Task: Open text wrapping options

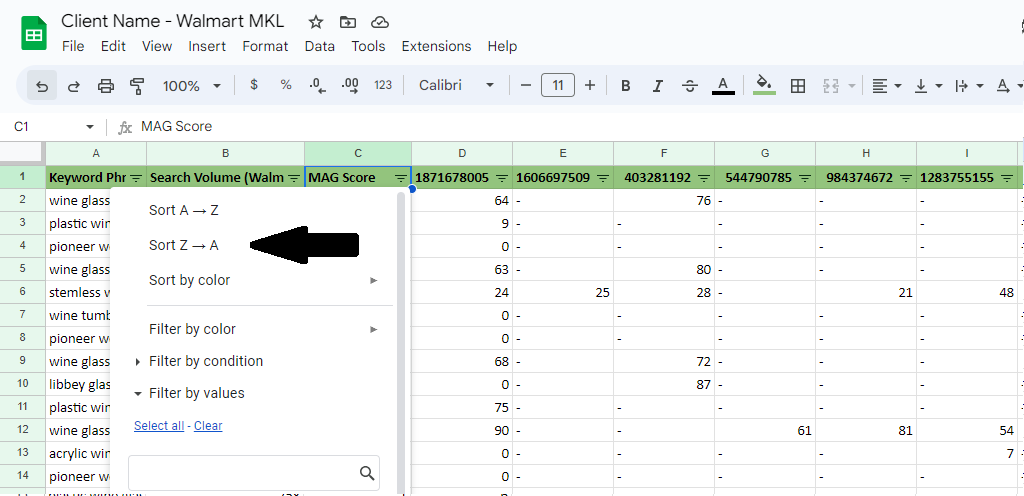Action: click(969, 85)
